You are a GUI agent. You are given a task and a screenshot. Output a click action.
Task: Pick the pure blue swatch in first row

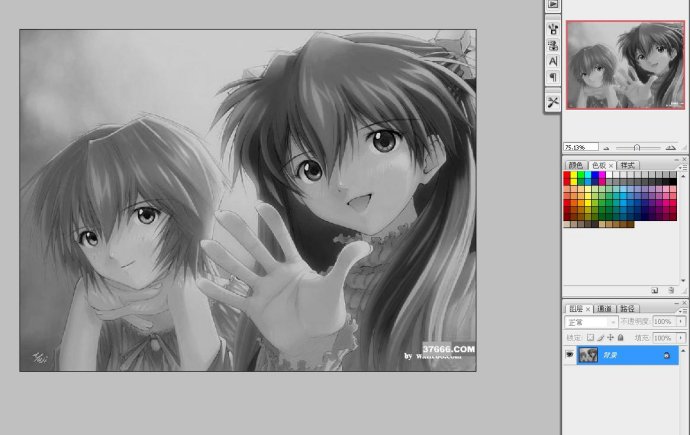(x=595, y=175)
